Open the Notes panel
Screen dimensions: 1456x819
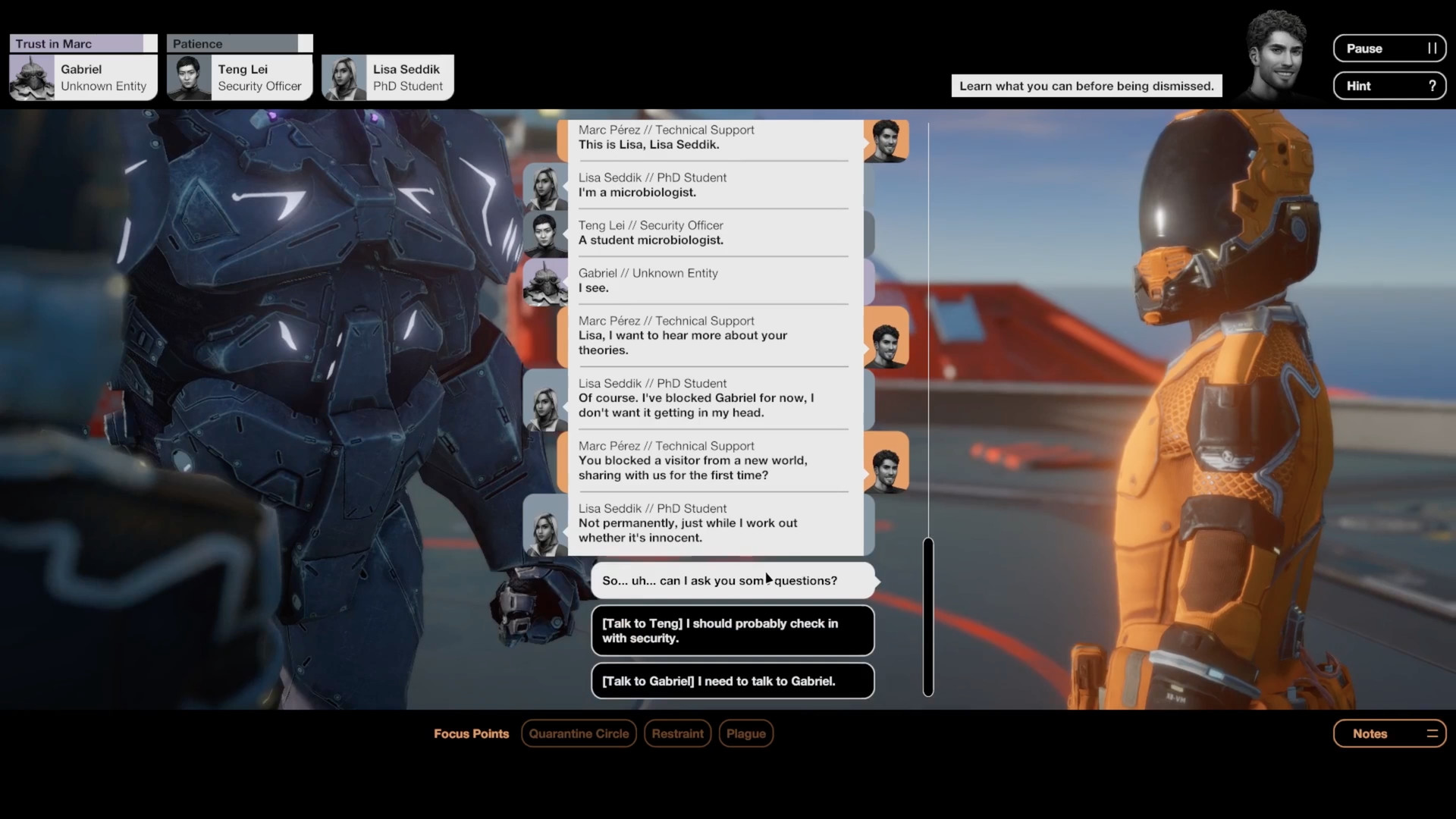[x=1389, y=733]
